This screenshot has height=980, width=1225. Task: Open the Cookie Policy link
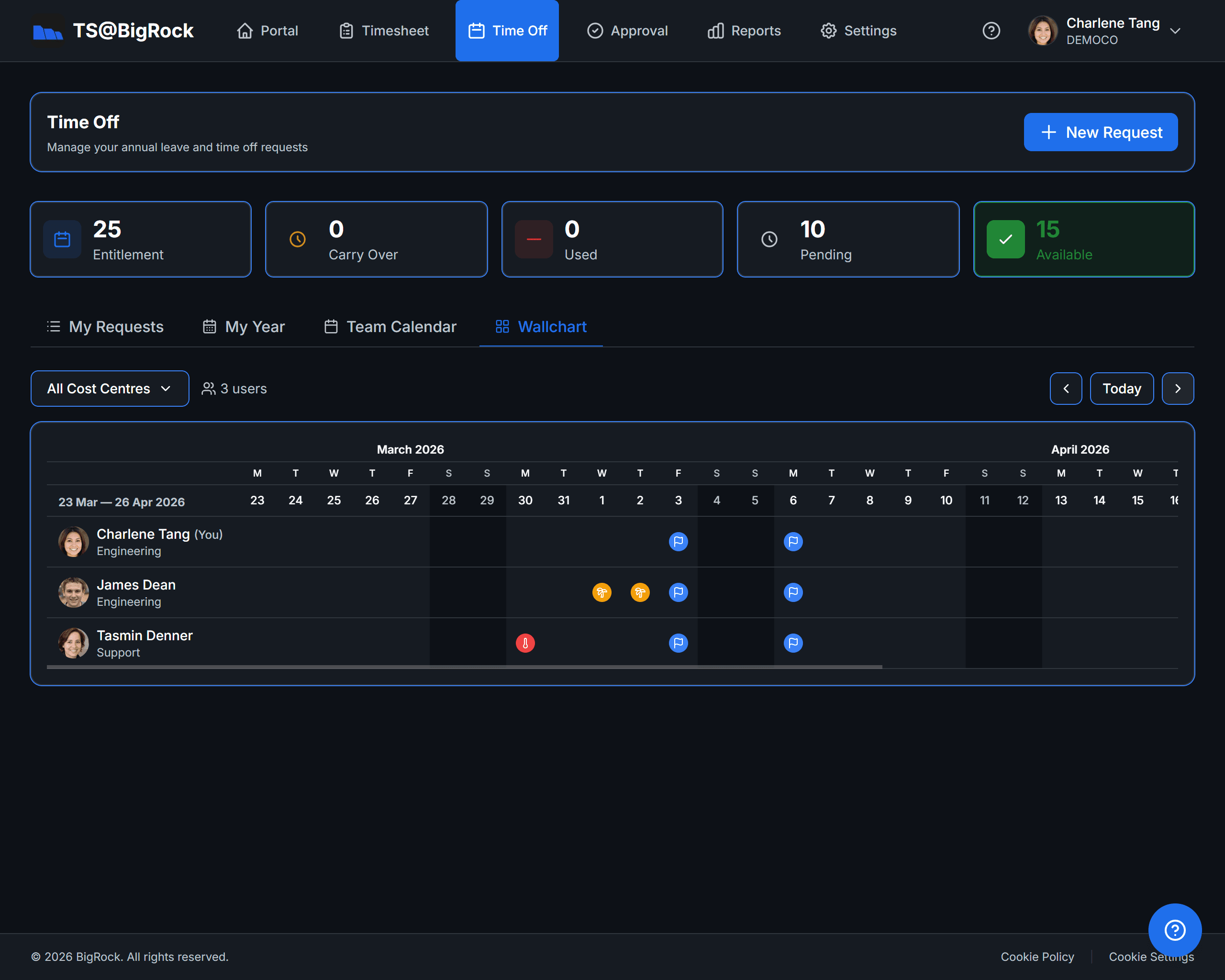[x=1037, y=957]
